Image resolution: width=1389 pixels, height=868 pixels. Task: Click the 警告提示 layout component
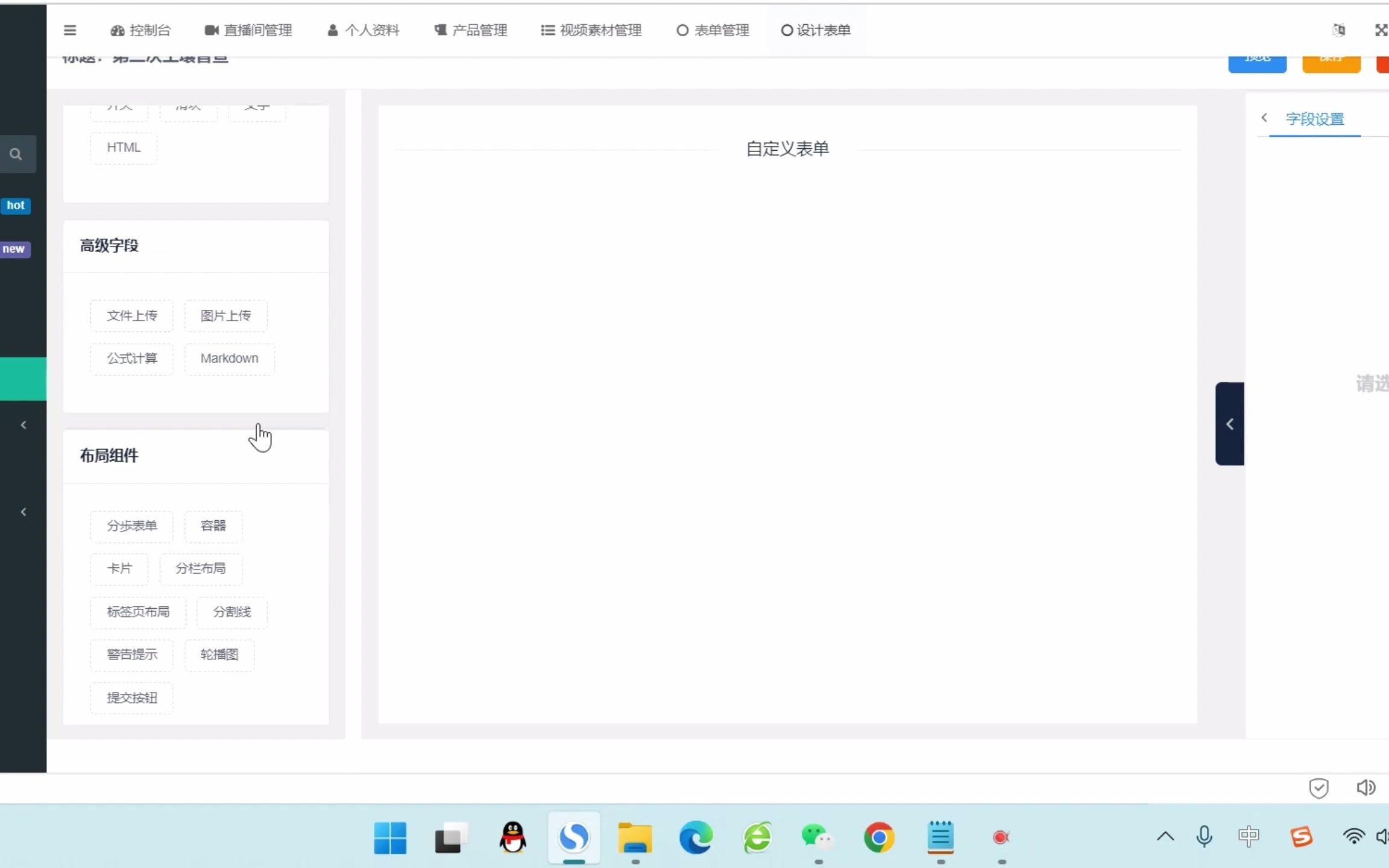pos(132,654)
